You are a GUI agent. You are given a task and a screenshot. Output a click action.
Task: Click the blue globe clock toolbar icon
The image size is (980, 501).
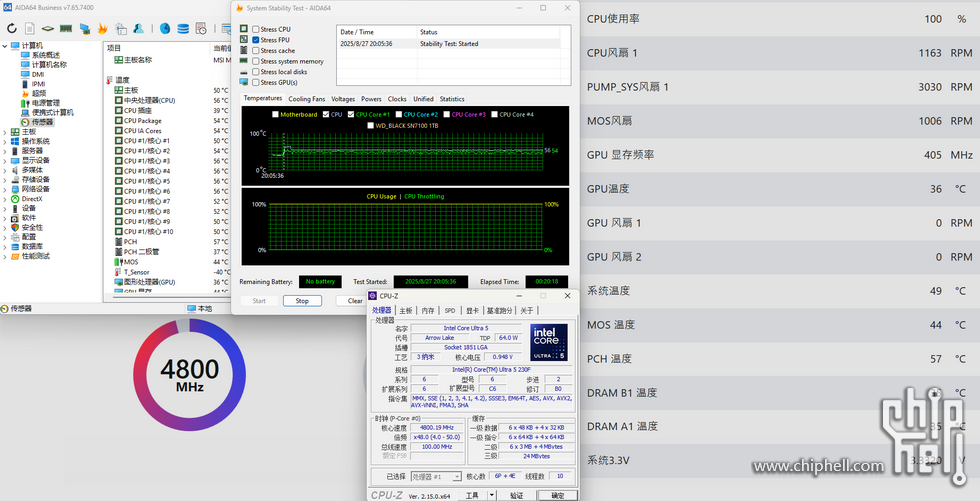tap(165, 28)
